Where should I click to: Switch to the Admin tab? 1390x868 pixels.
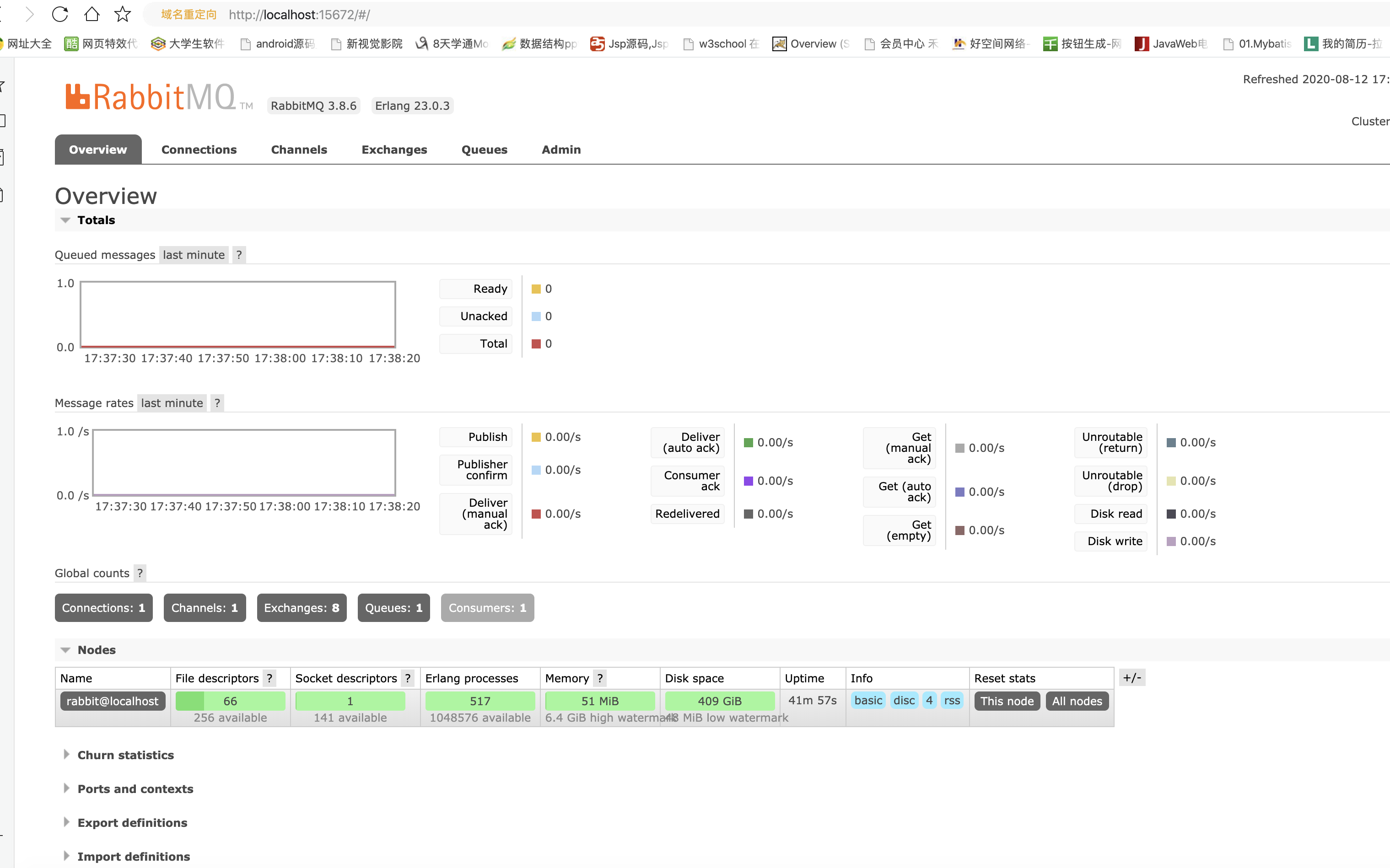coord(561,149)
